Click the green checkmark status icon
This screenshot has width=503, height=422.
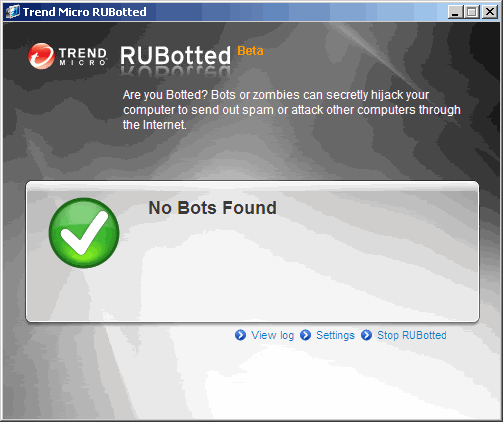point(84,233)
